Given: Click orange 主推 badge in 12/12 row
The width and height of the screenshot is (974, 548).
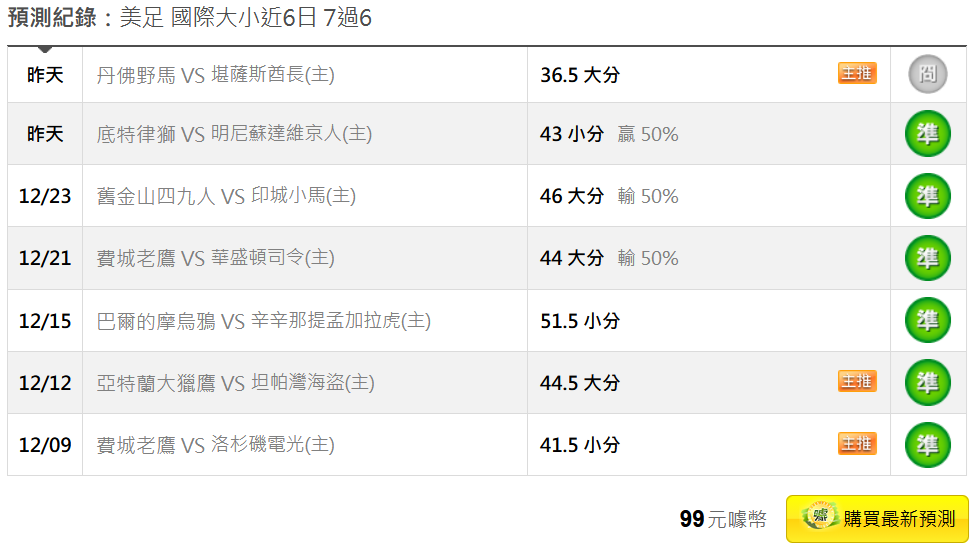Looking at the screenshot, I should [857, 381].
